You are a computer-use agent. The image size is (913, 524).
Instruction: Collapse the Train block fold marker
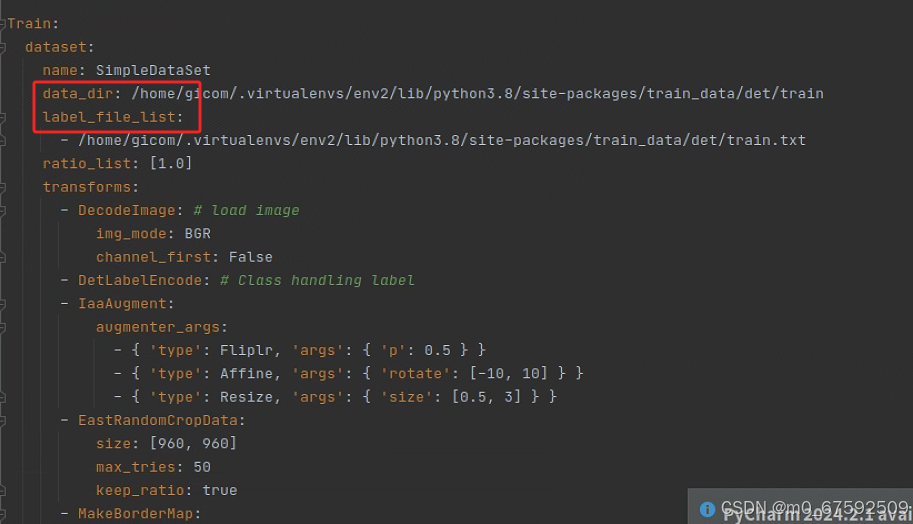(2, 24)
